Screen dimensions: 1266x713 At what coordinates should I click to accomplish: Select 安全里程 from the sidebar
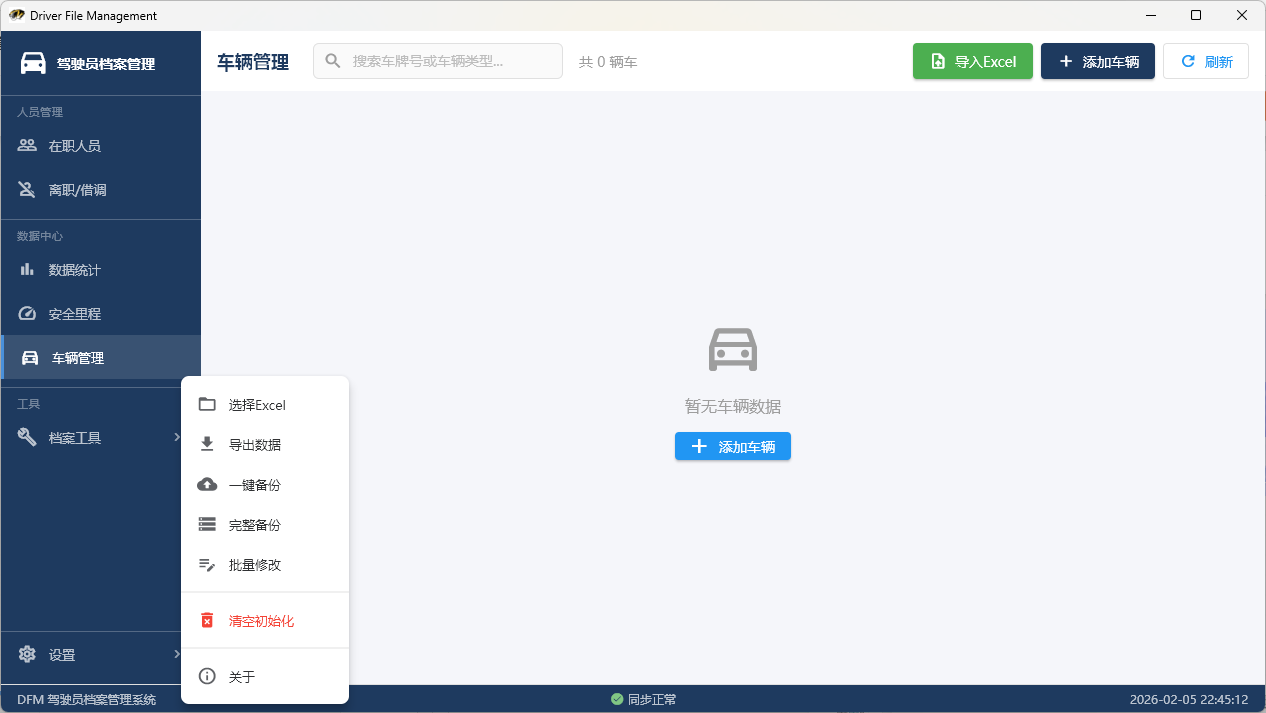(75, 314)
